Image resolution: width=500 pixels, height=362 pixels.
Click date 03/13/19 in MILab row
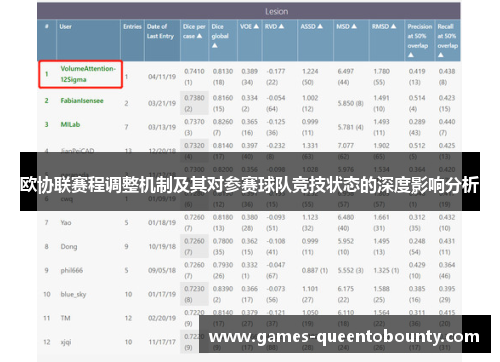(x=162, y=127)
